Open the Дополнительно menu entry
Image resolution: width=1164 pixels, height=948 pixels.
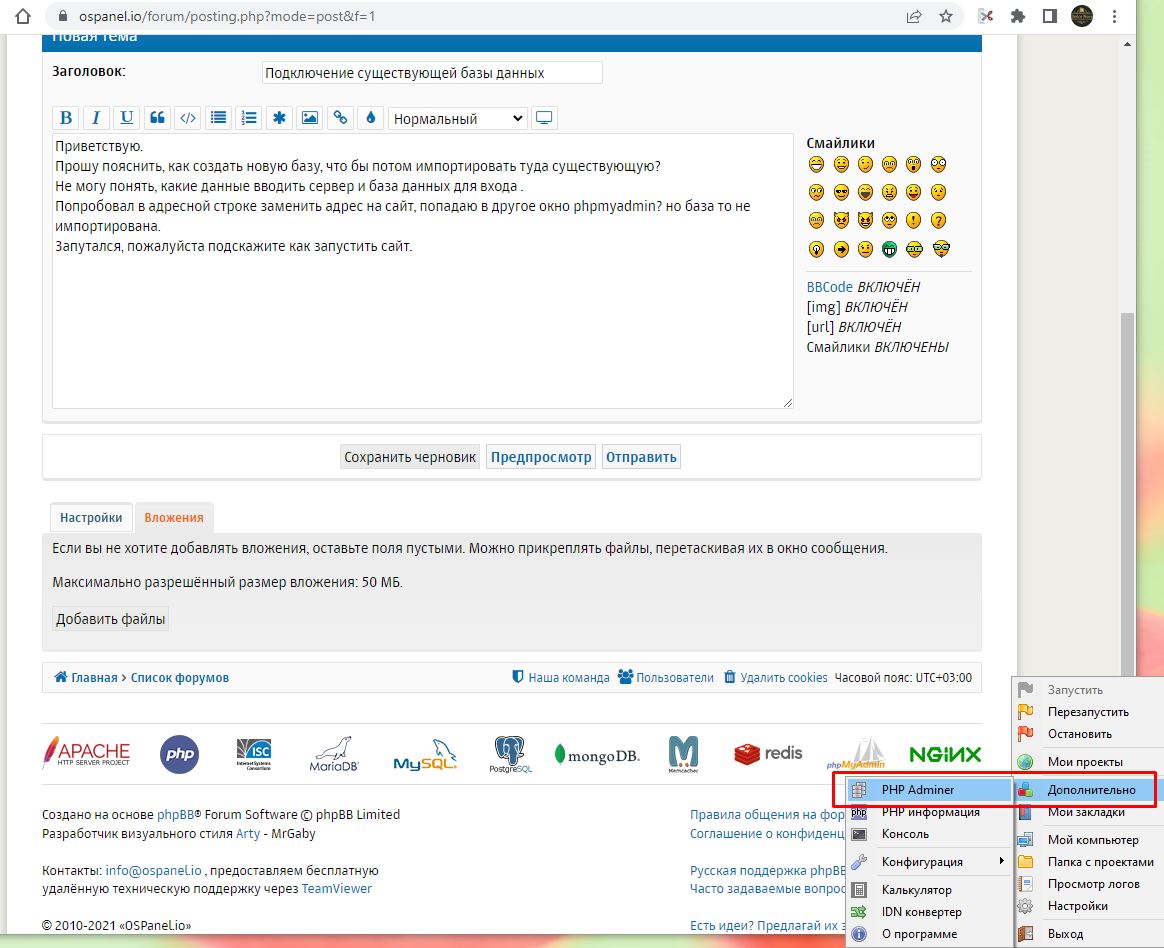coord(1090,789)
